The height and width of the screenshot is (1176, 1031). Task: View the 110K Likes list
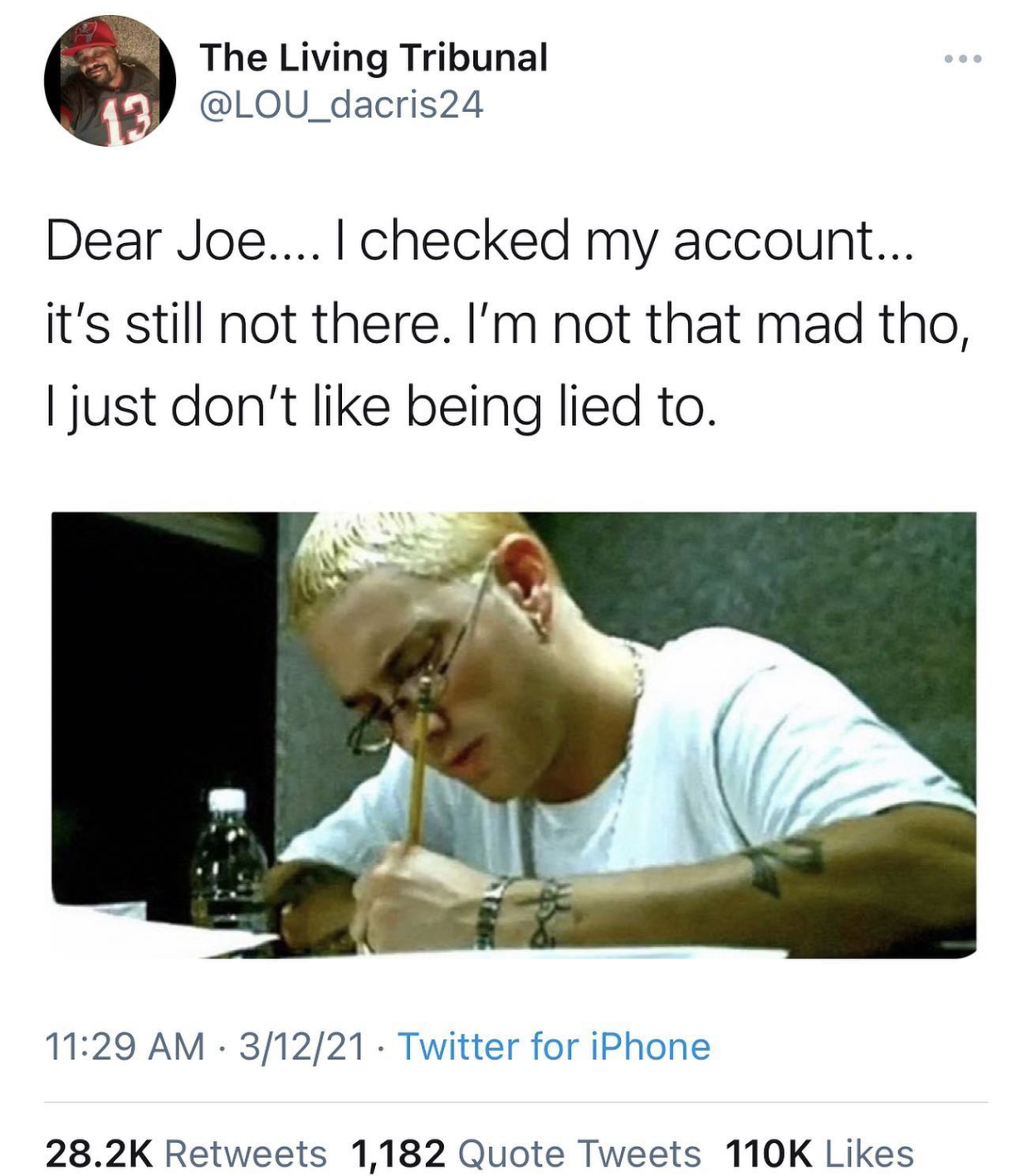pyautogui.click(x=820, y=1154)
